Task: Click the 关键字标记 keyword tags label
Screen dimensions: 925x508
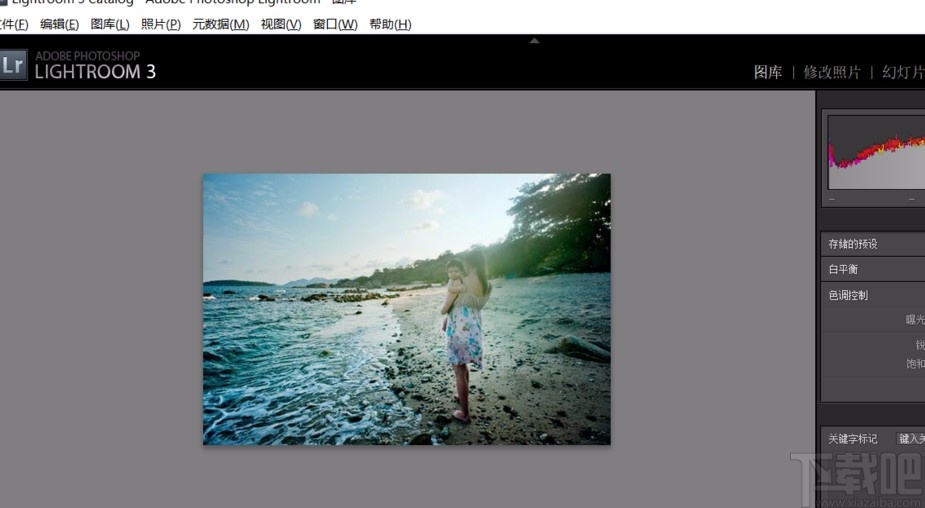Action: point(852,438)
